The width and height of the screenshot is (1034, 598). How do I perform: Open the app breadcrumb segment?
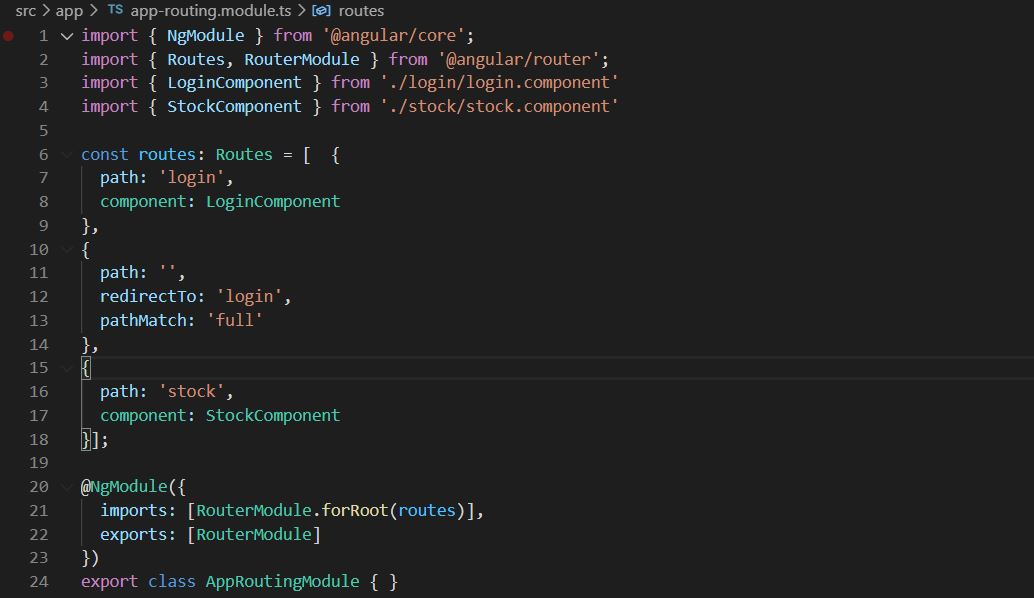pos(69,11)
